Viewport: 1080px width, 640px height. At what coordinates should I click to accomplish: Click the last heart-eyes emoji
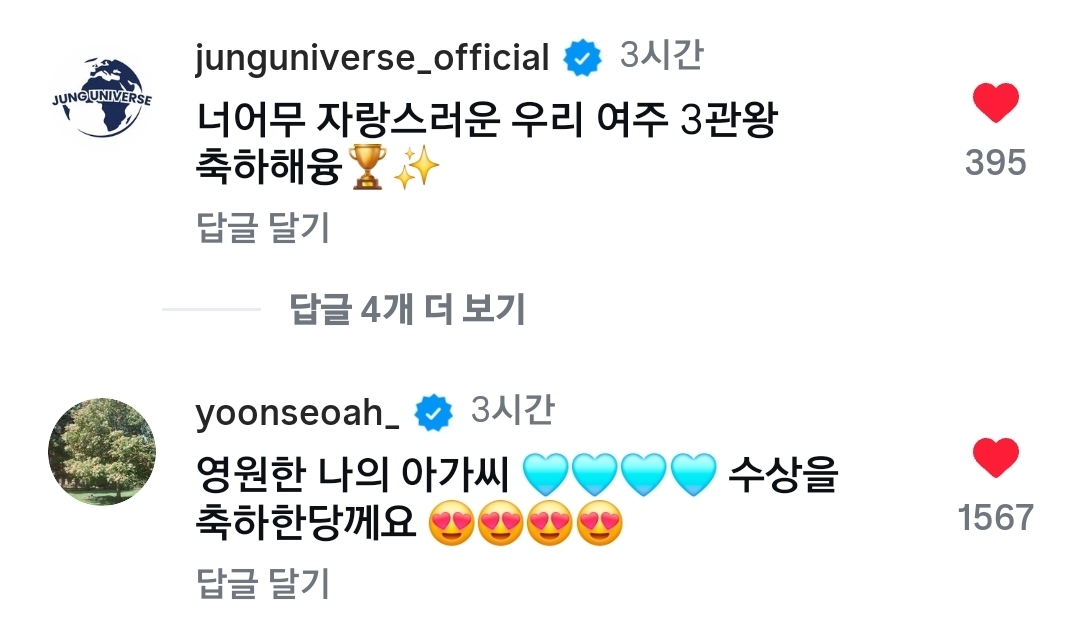coord(599,524)
